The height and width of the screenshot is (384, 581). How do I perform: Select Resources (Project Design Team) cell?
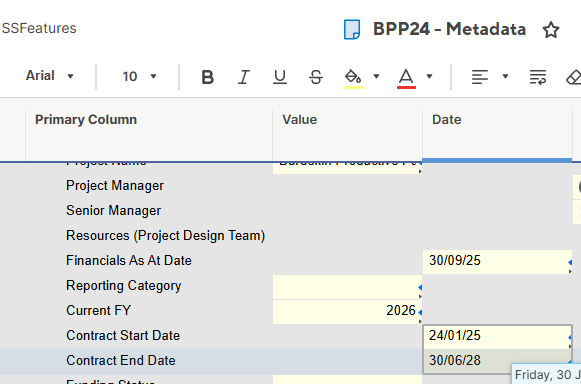pyautogui.click(x=165, y=235)
